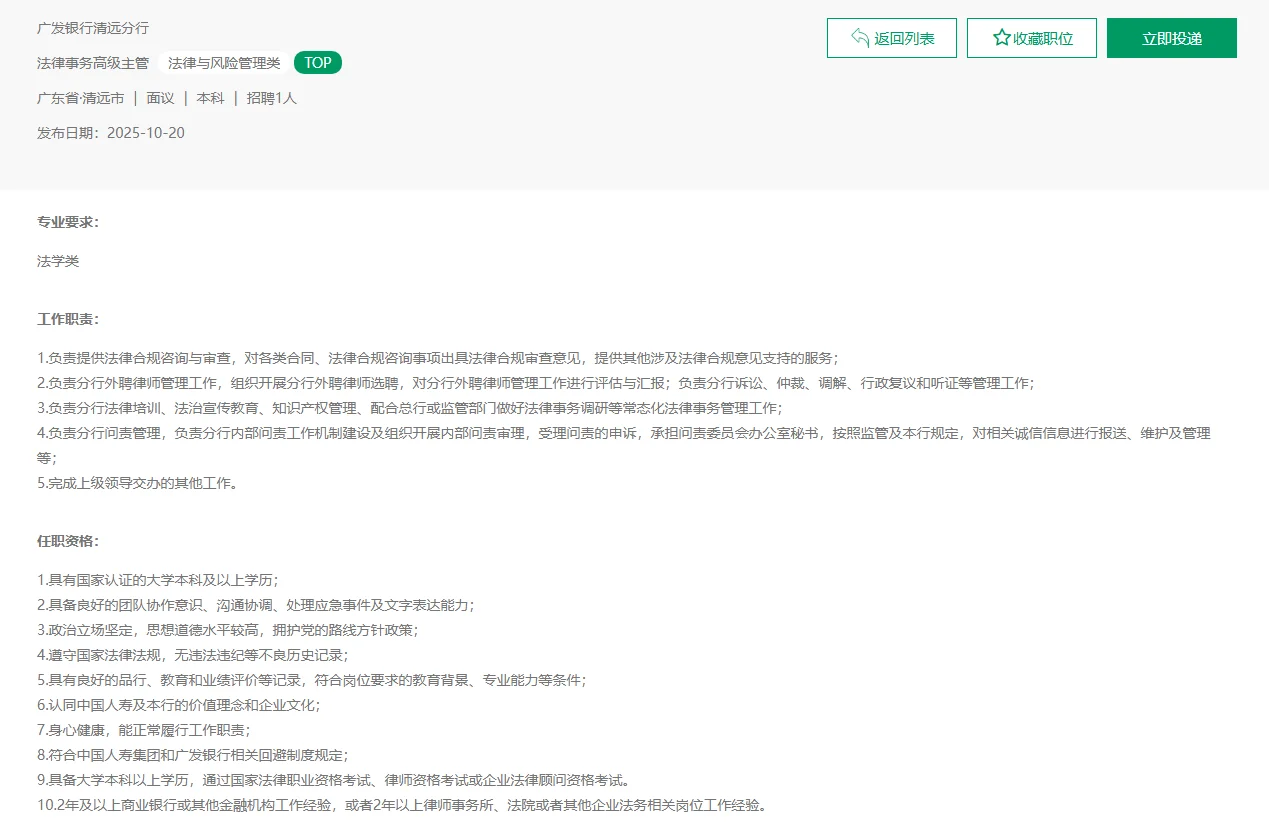The image size is (1269, 830).
Task: Click qualification 9 about 法律职业资格考试
Action: (333, 780)
